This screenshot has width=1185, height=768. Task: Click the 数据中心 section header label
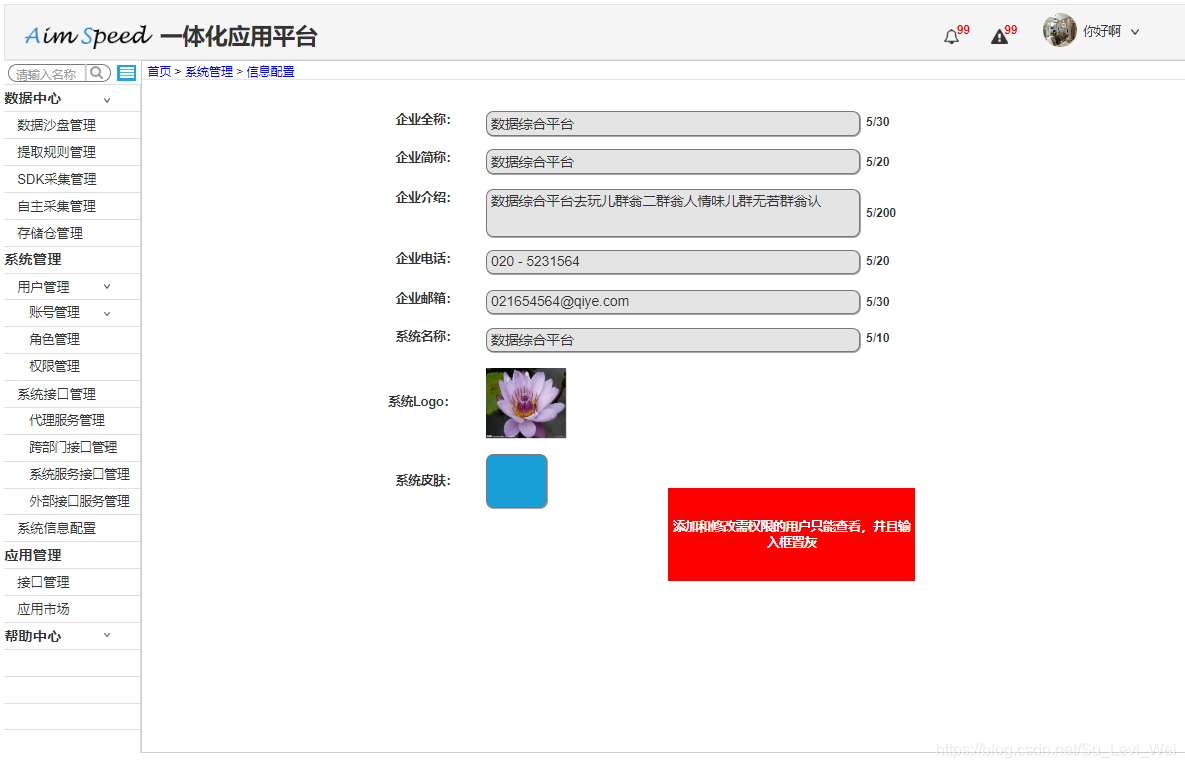32,98
